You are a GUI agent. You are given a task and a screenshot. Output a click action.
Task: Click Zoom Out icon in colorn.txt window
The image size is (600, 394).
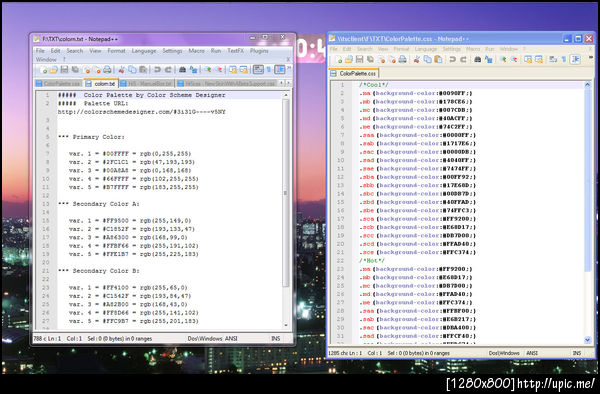[218, 70]
